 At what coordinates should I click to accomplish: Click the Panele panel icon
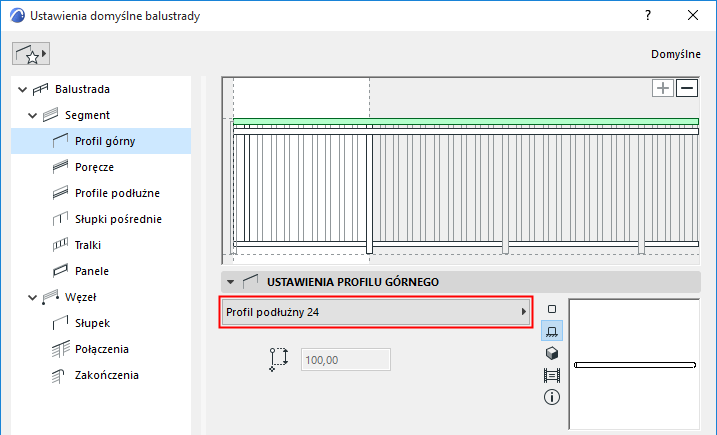(60, 271)
